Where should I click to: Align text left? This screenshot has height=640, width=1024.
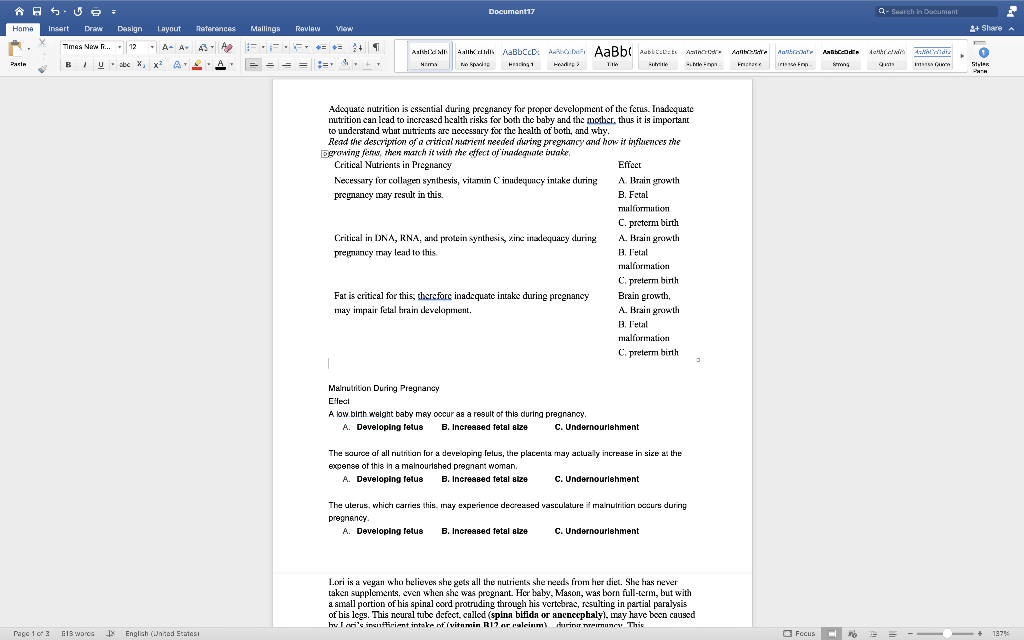coord(253,65)
